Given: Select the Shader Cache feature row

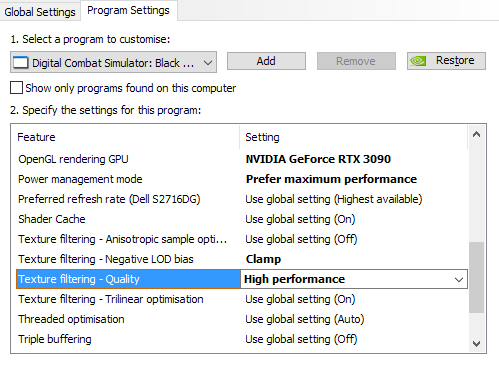Looking at the screenshot, I should (x=242, y=219).
